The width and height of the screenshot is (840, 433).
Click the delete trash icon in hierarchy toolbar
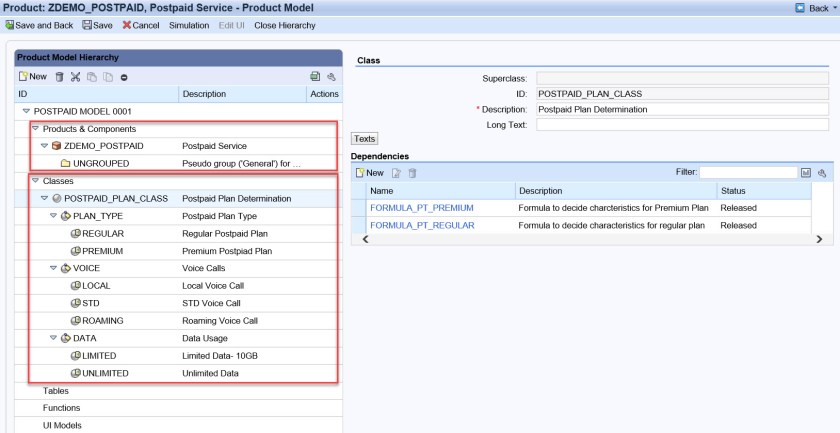60,76
